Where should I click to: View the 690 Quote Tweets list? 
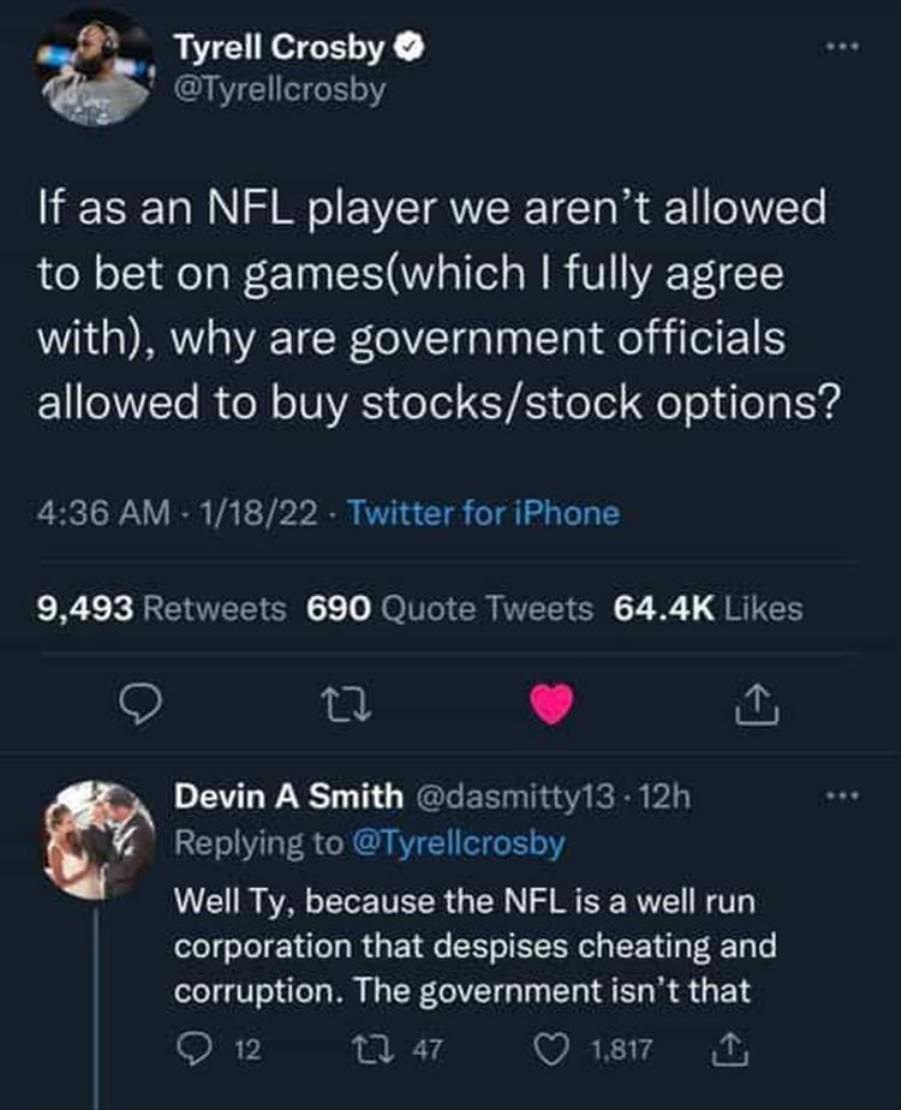[x=449, y=608]
